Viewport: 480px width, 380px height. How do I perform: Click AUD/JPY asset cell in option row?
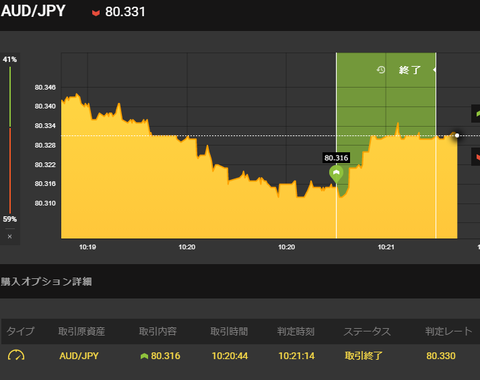[x=79, y=356]
